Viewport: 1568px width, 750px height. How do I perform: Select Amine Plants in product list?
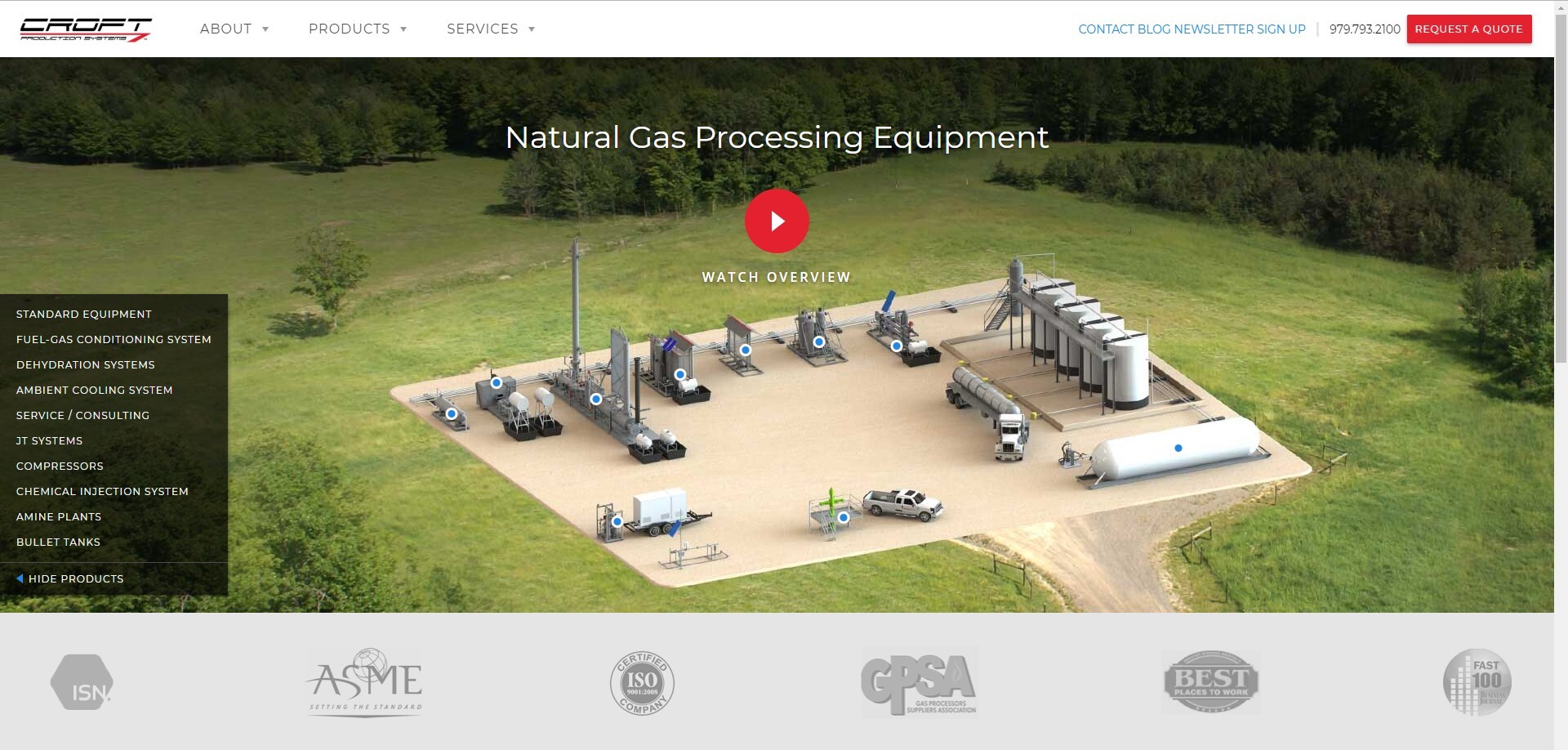click(x=59, y=516)
